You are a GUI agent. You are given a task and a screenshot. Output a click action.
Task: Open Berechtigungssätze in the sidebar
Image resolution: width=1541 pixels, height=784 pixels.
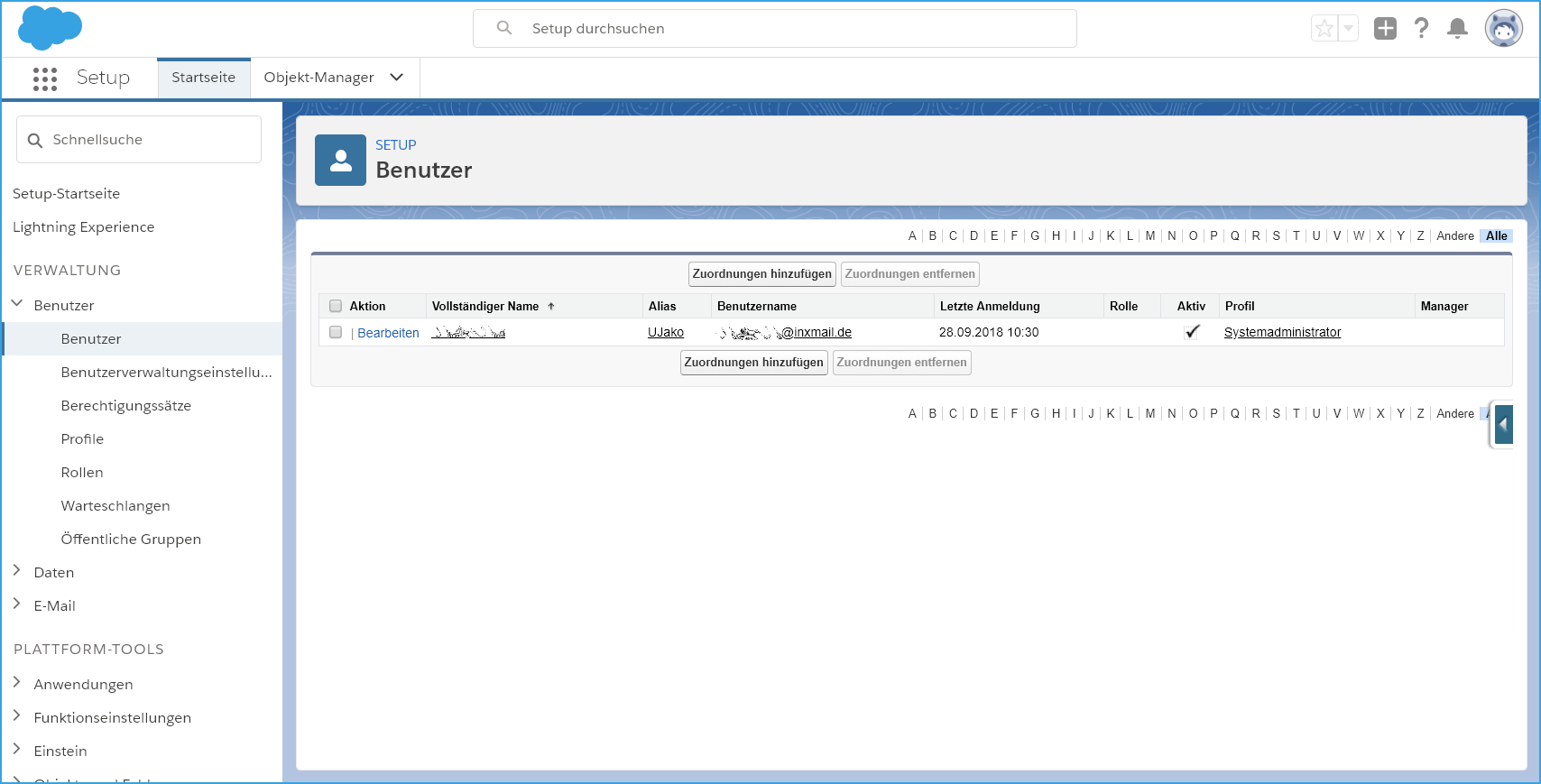coord(125,405)
